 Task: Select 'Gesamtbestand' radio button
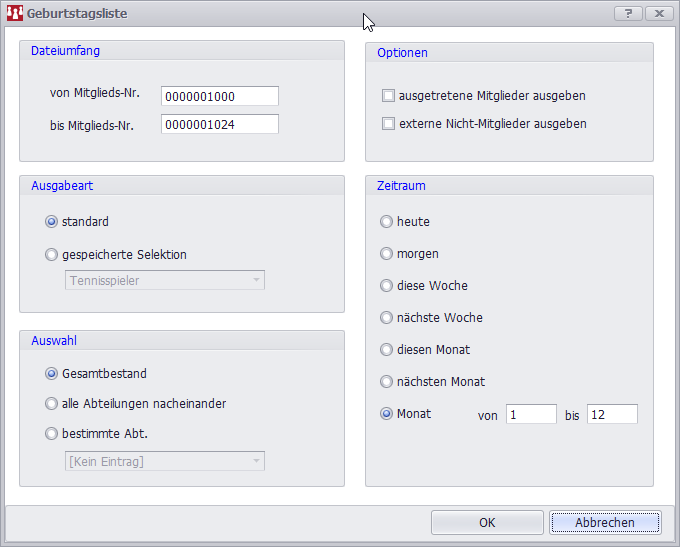(x=52, y=374)
